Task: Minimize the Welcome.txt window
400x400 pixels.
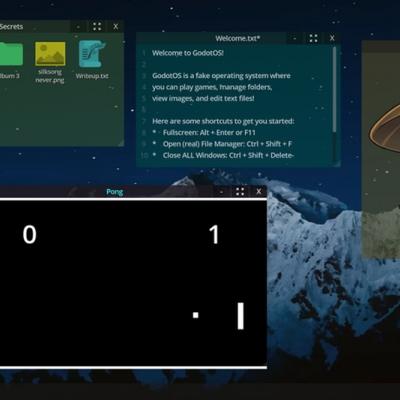Action: [295, 39]
